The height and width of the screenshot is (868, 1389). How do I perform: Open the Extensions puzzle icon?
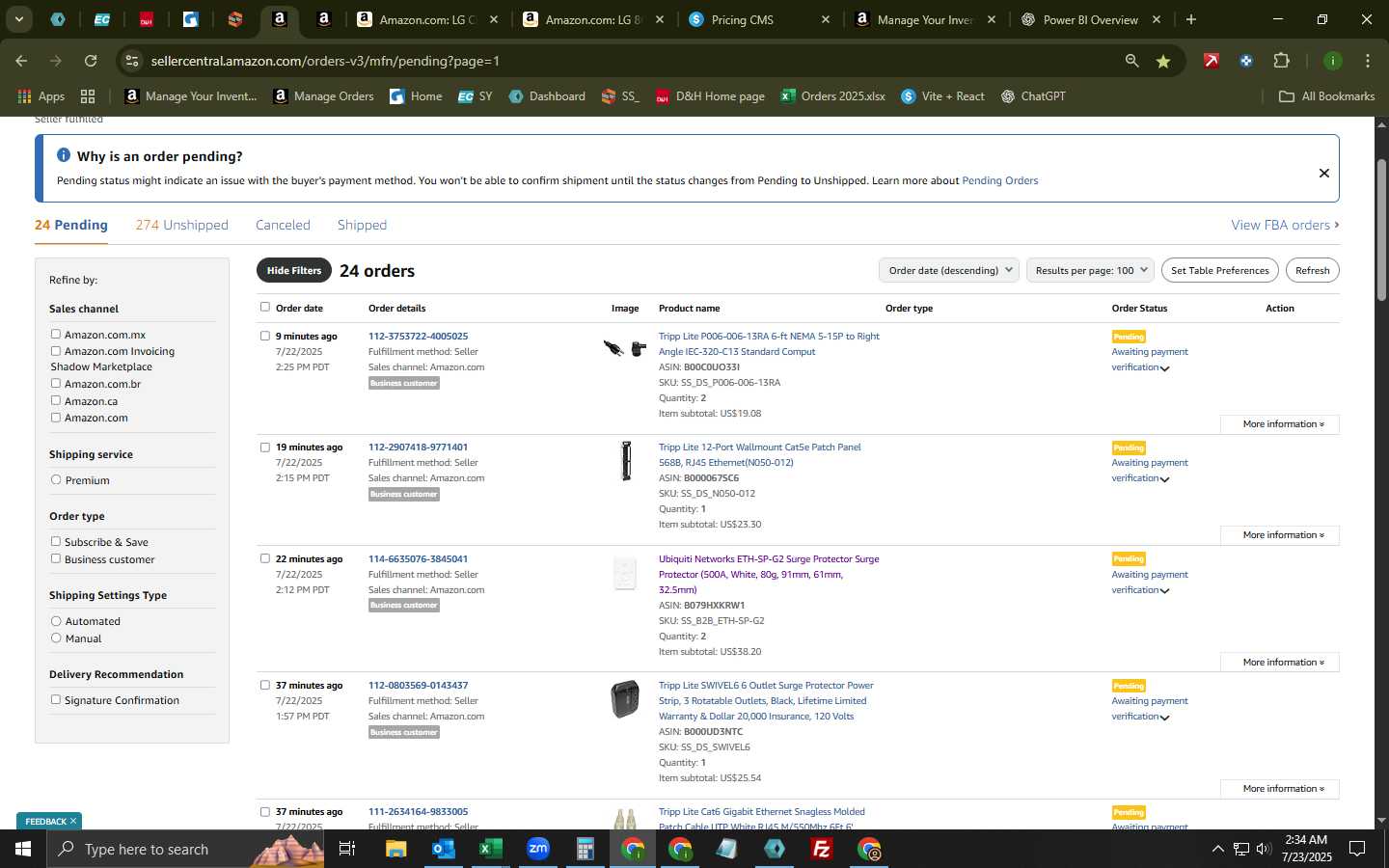[1281, 61]
